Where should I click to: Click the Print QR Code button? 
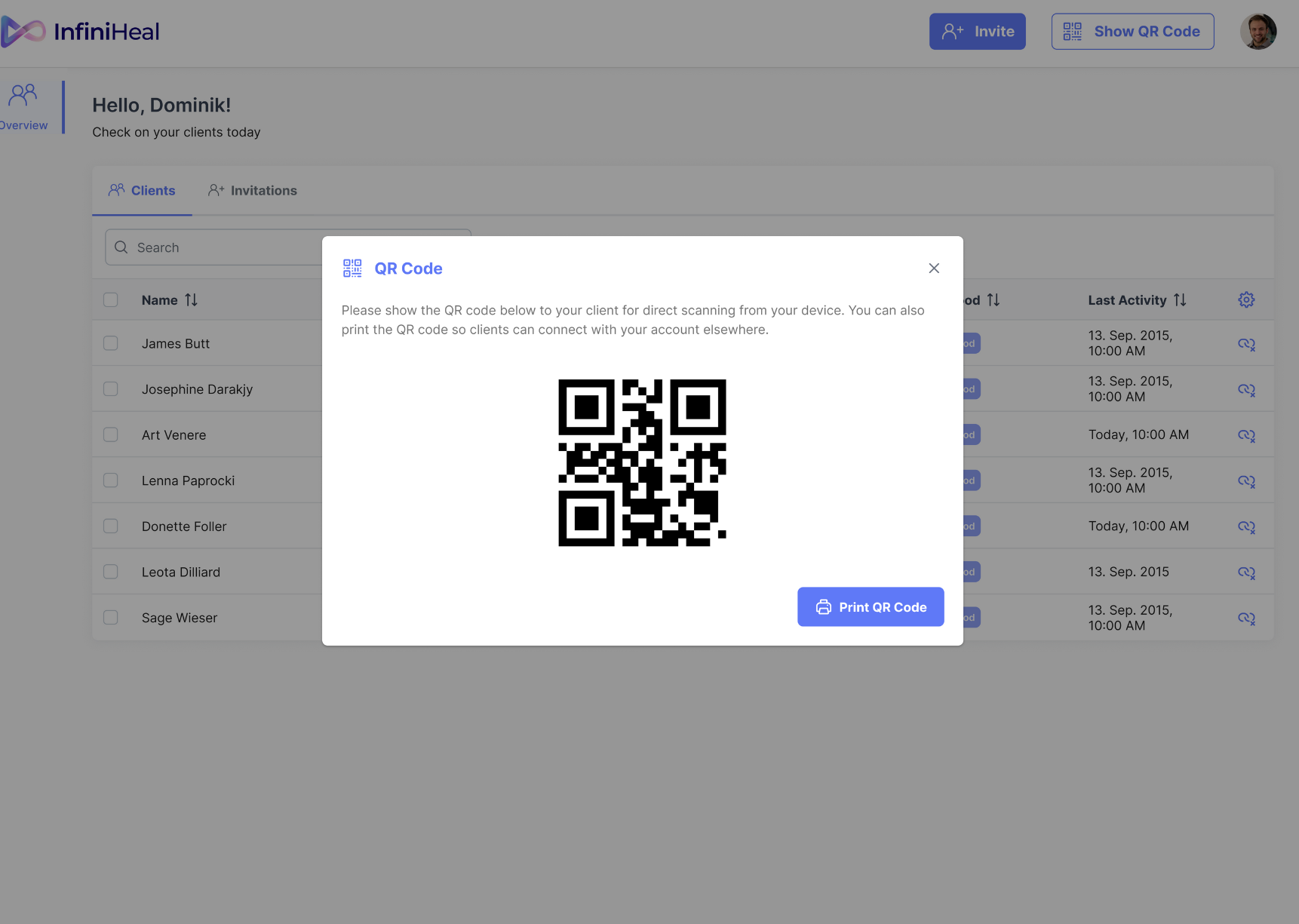pos(871,607)
